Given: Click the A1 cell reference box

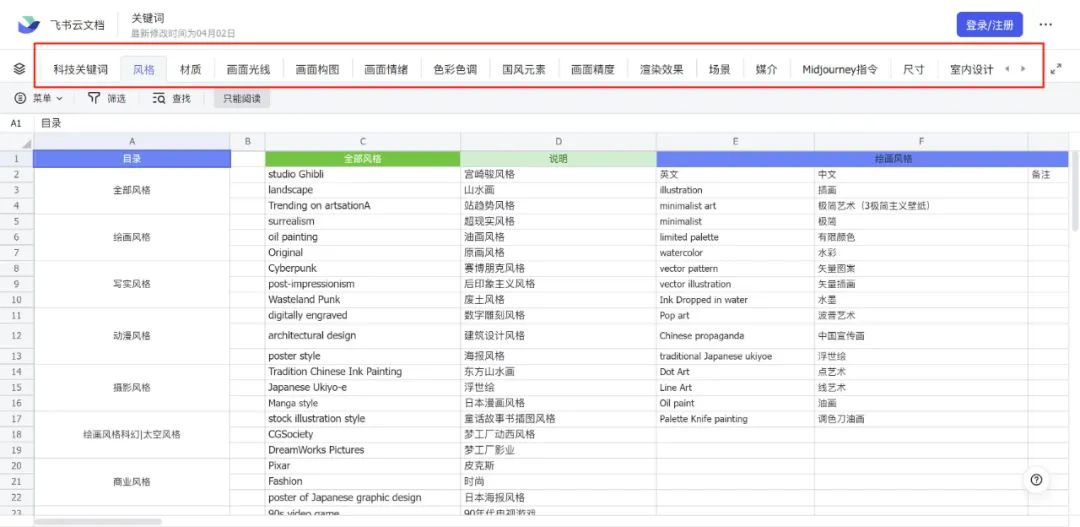Looking at the screenshot, I should [x=17, y=123].
